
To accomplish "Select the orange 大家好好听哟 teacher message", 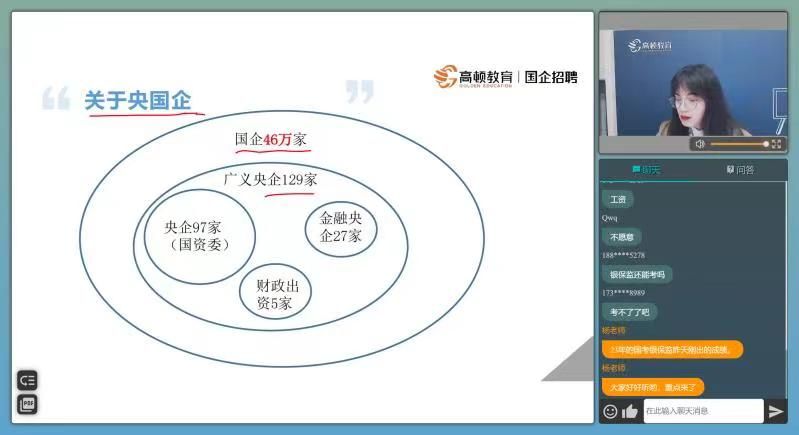I will tap(653, 386).
